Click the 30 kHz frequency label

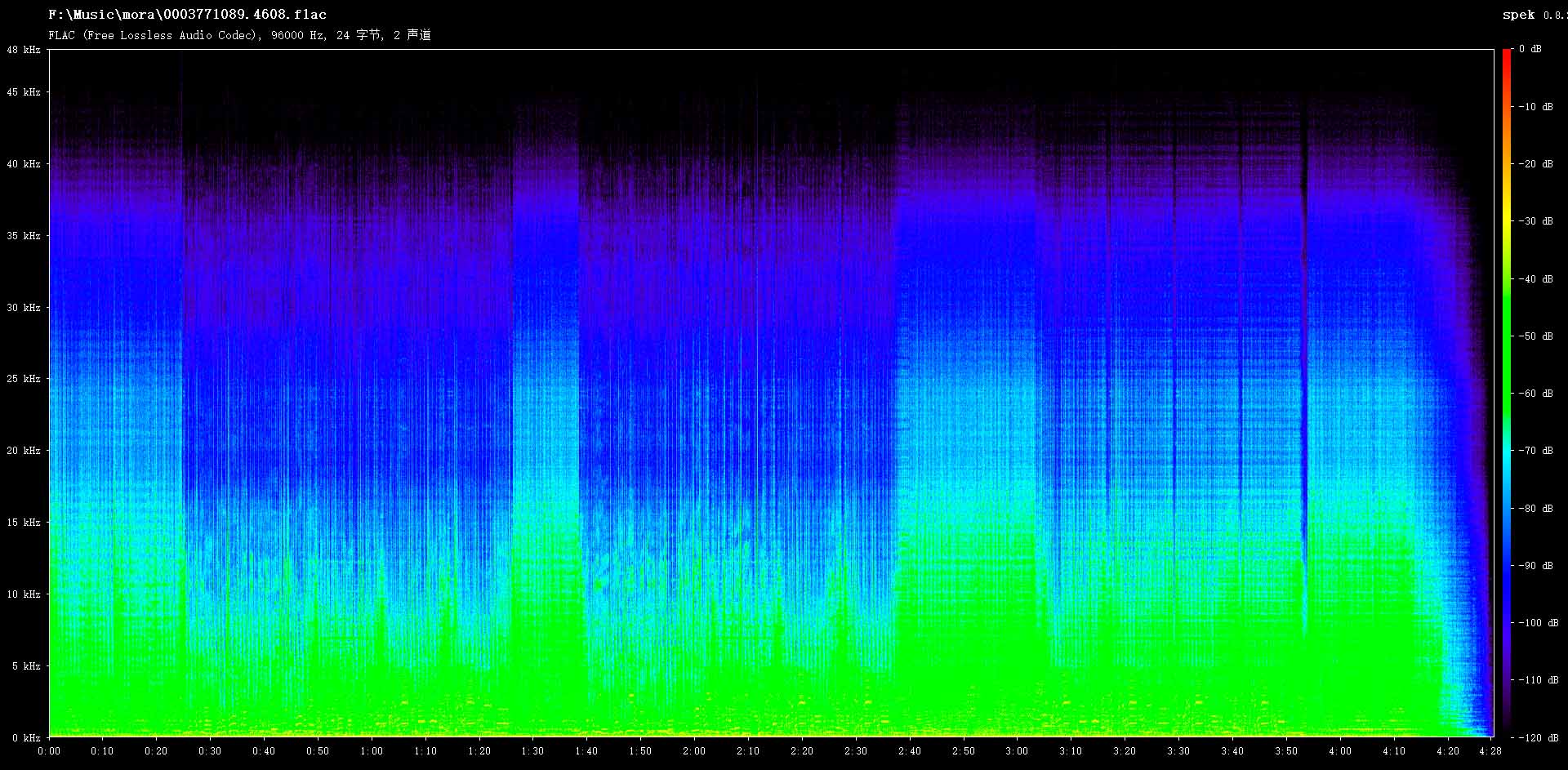24,308
